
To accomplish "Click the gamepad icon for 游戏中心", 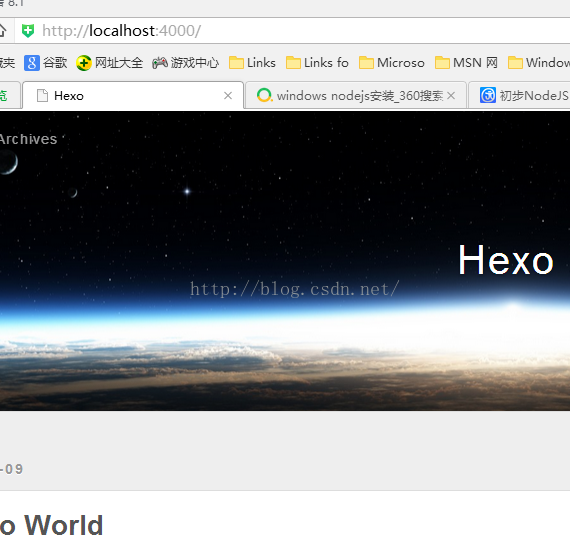I will 160,63.
